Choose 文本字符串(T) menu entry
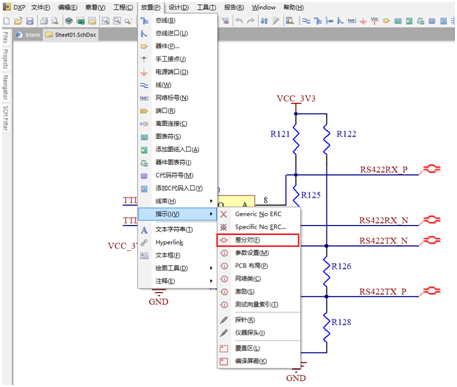The image size is (457, 387). tap(177, 230)
